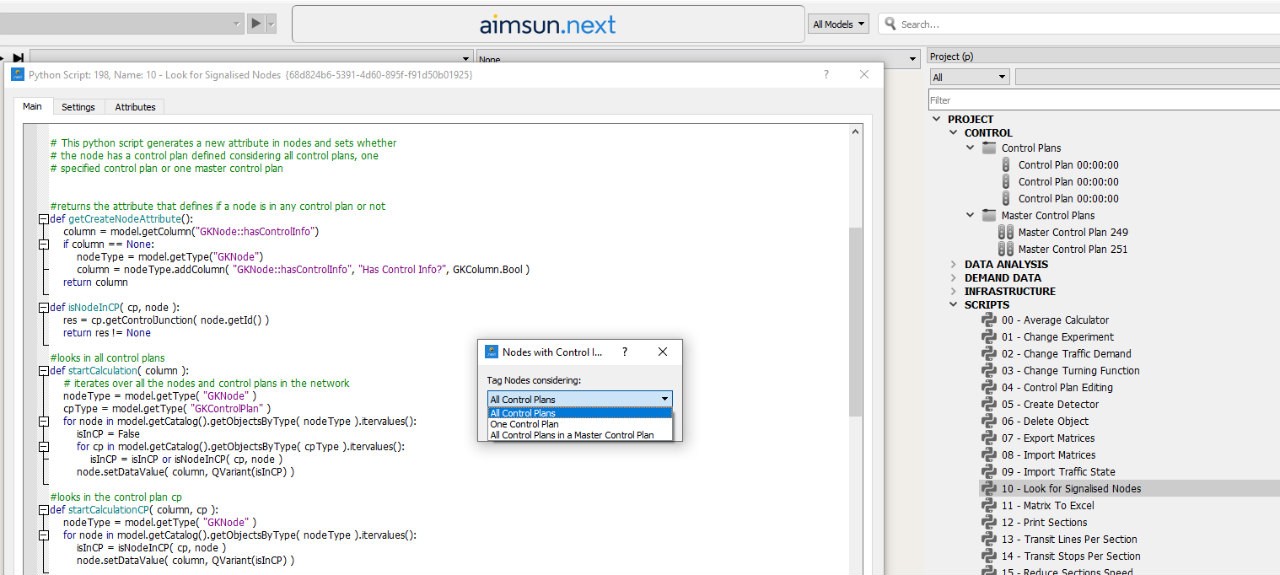Screen dimensions: 1280x575
Task: Select 11 - Matrix To Excel script
Action: pos(1048,506)
